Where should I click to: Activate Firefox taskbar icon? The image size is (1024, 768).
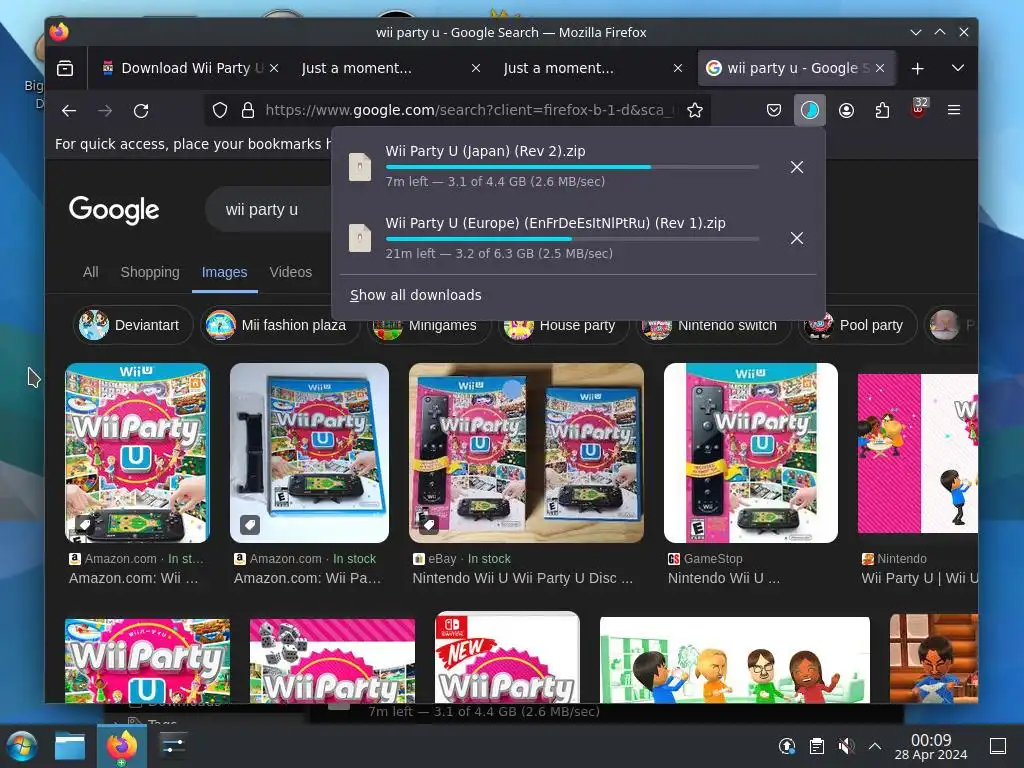click(x=122, y=746)
